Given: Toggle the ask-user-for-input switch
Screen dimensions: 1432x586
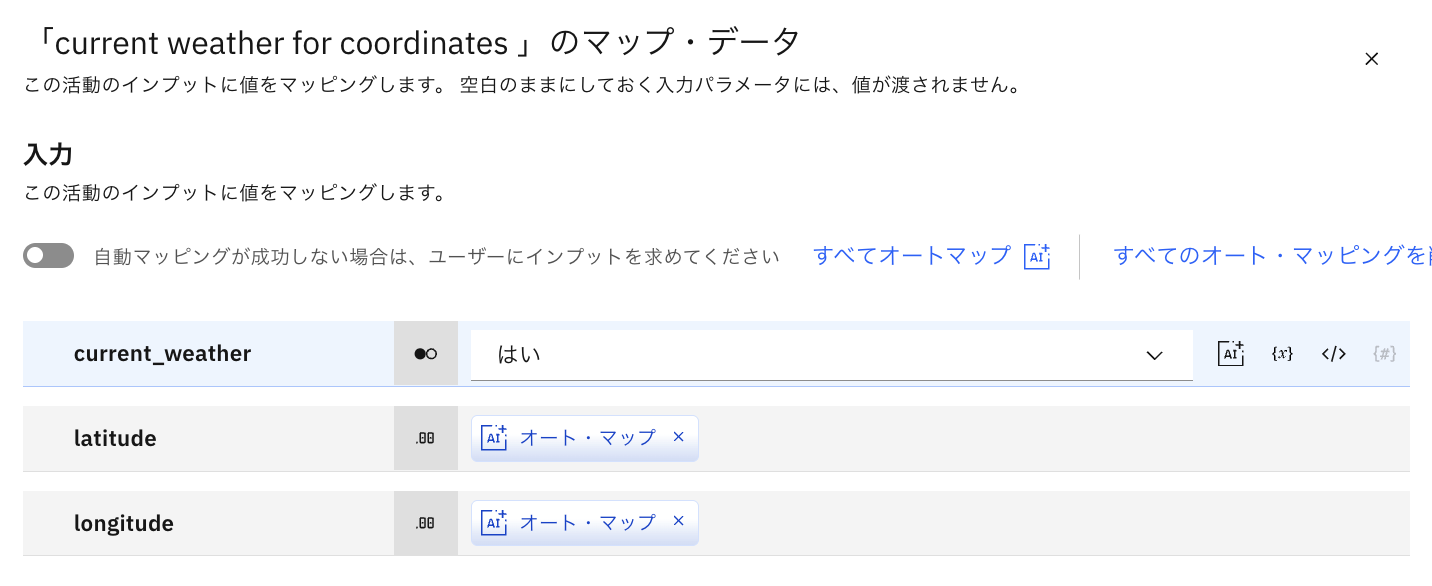Looking at the screenshot, I should (49, 256).
